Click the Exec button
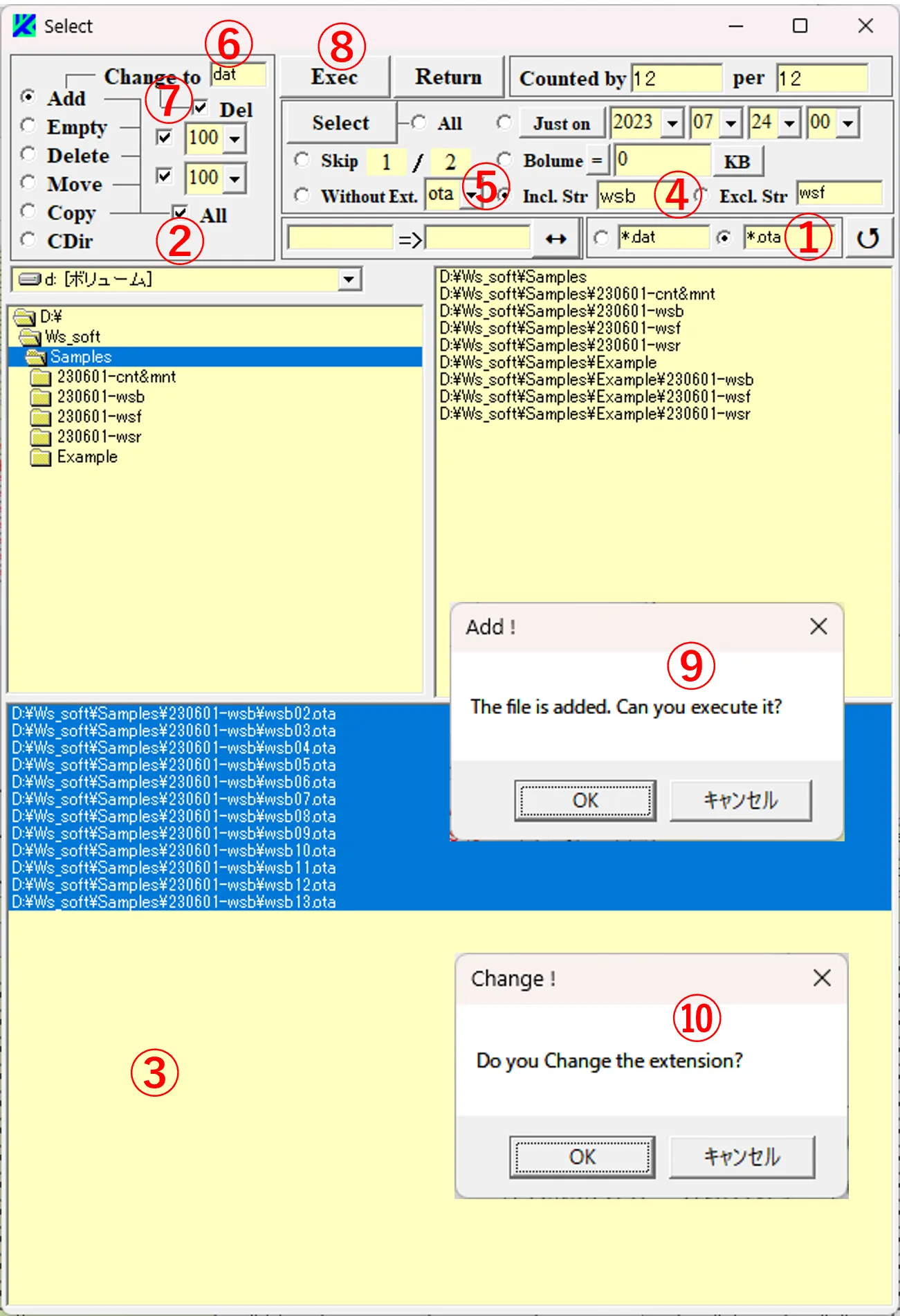The height and width of the screenshot is (1316, 900). pyautogui.click(x=335, y=77)
